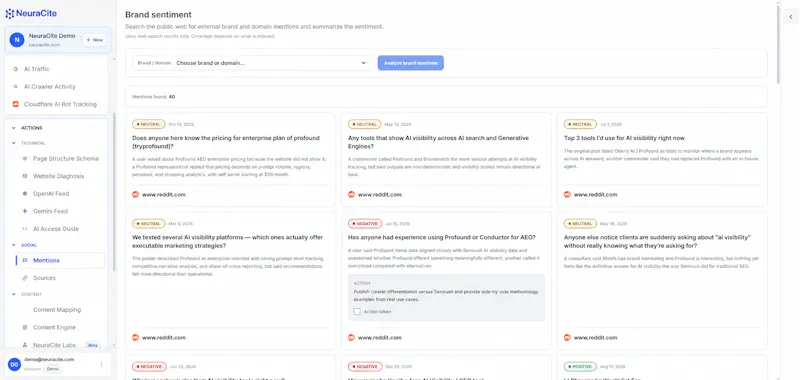
Task: Click the sidebar vertical scrollbar
Action: (x=114, y=191)
